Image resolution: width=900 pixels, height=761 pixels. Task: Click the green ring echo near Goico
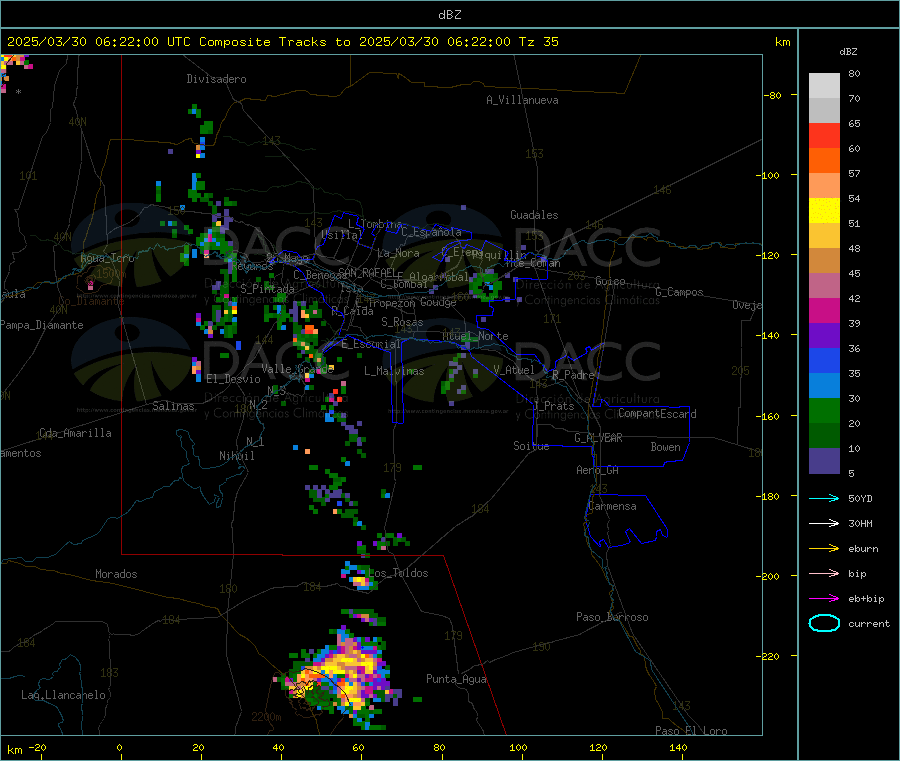[x=486, y=286]
